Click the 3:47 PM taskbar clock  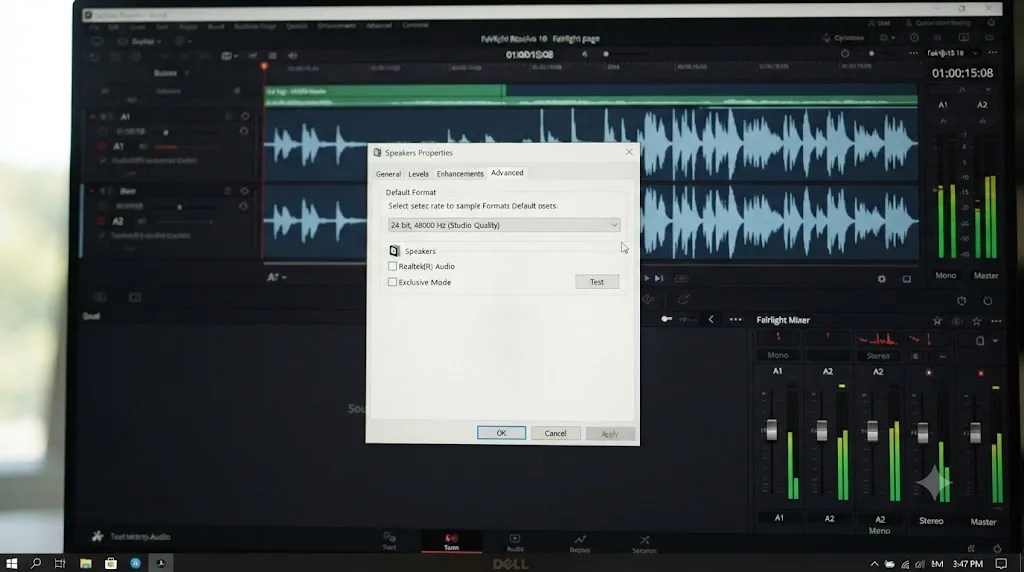[x=967, y=564]
